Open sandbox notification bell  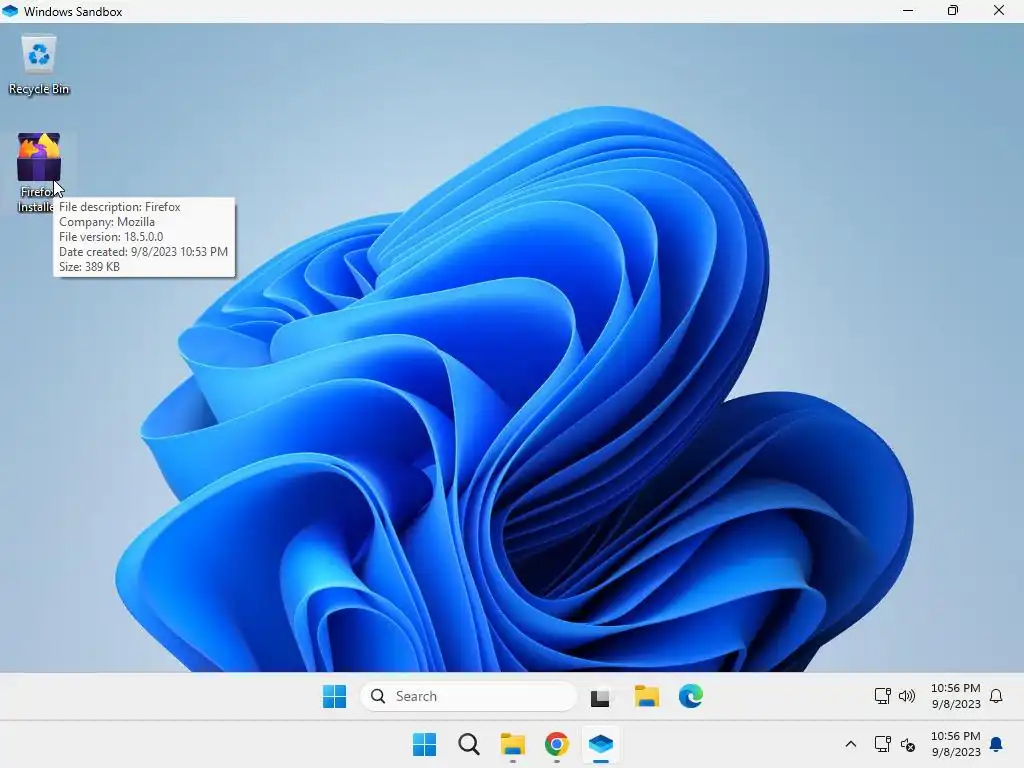[x=996, y=696]
